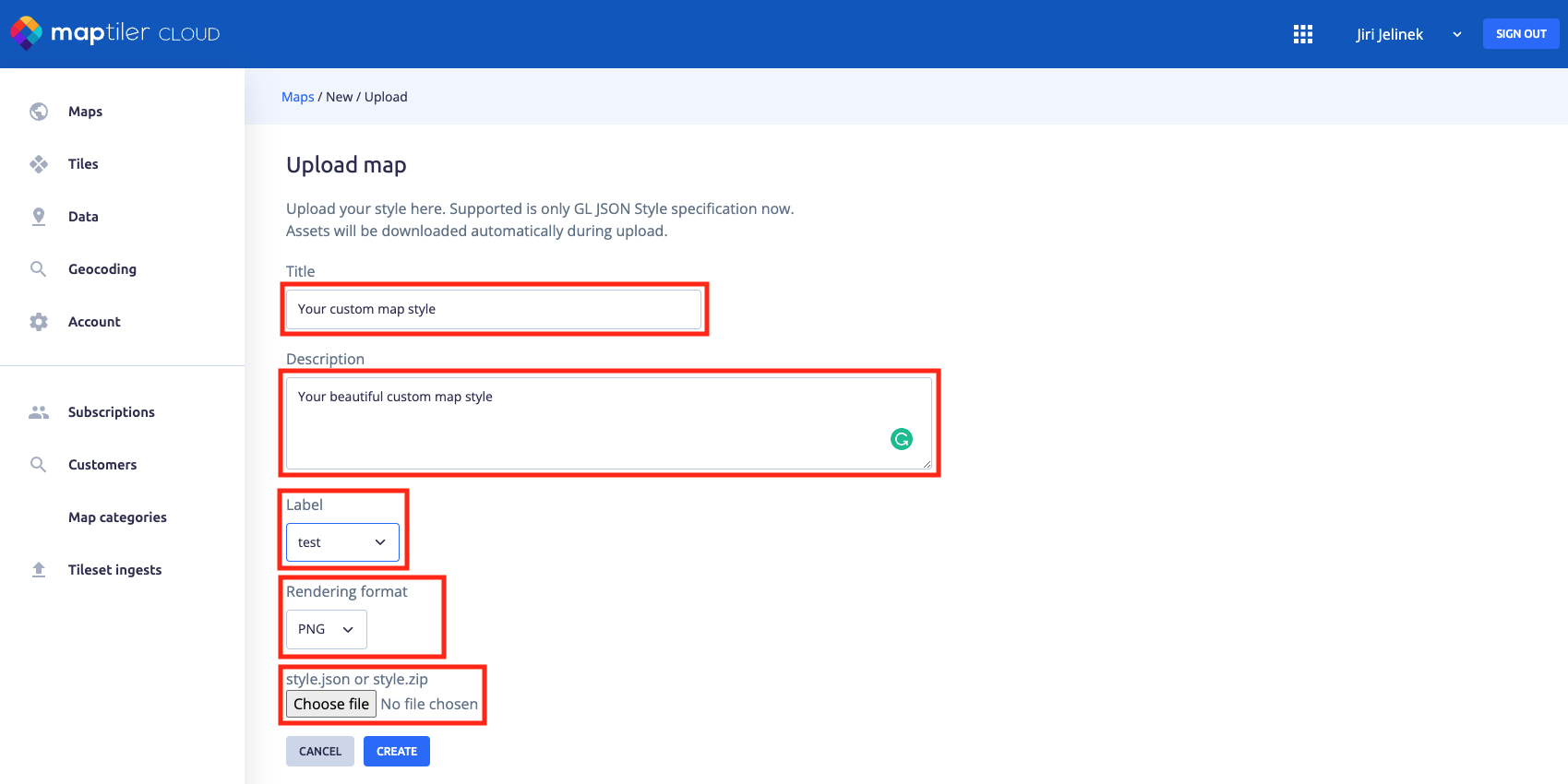Screen dimensions: 1568x784
Task: Open the Label dropdown showing test
Action: (342, 542)
